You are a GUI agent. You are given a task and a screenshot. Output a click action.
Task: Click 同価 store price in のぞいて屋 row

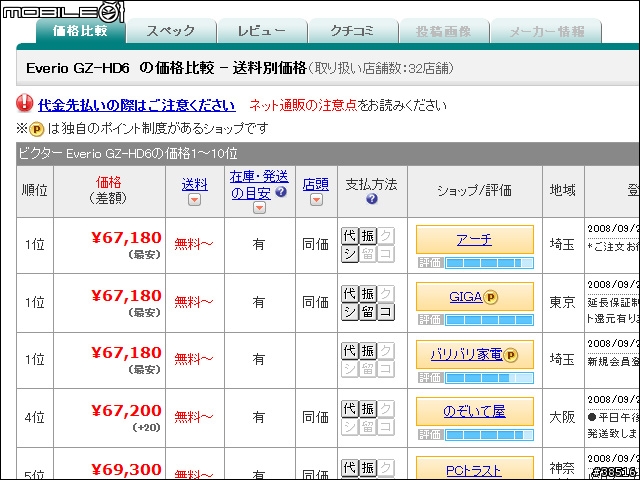click(316, 417)
